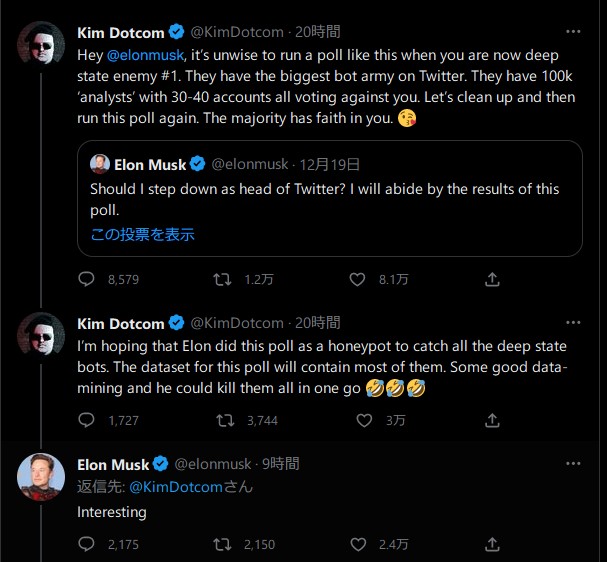Share Elon Musk's Interesting reply
The image size is (607, 562).
492,544
